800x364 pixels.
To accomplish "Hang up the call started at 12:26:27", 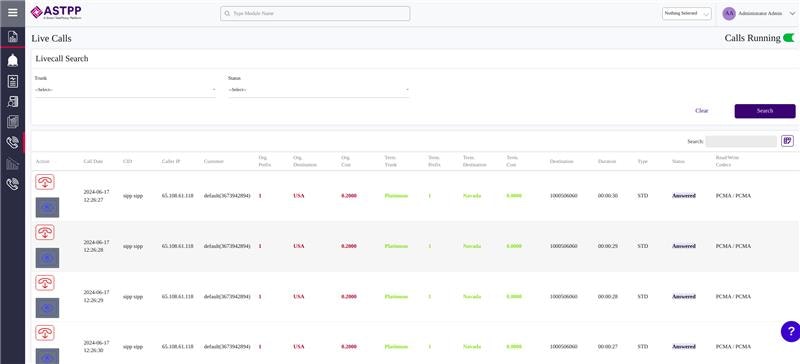I will (x=45, y=182).
